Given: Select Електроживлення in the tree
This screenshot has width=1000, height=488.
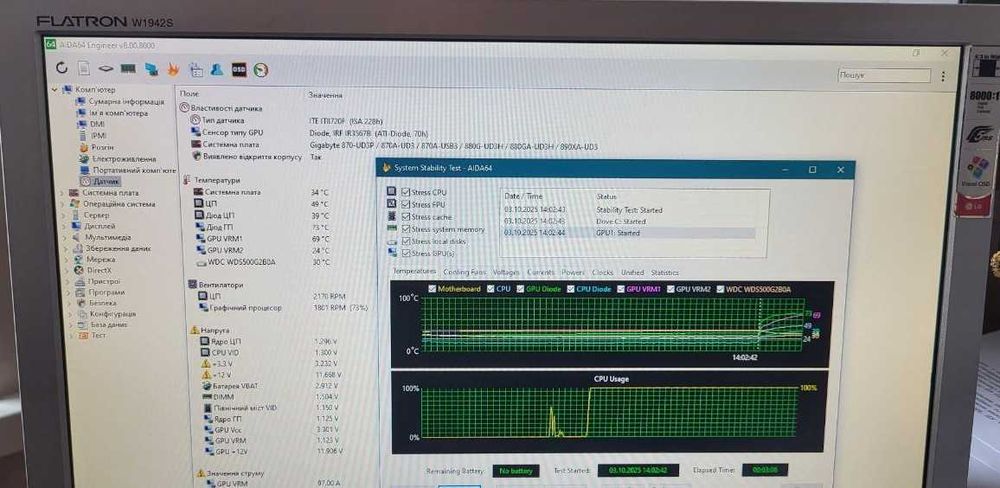Looking at the screenshot, I should (x=124, y=158).
